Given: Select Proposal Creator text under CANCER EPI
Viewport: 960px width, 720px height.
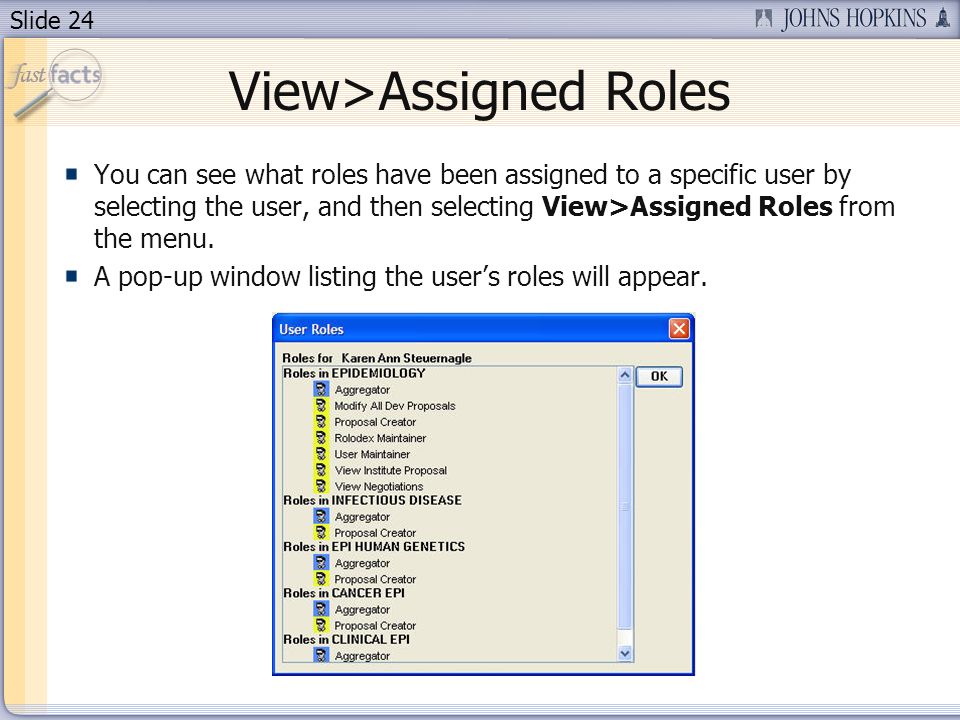Looking at the screenshot, I should click(x=375, y=626).
